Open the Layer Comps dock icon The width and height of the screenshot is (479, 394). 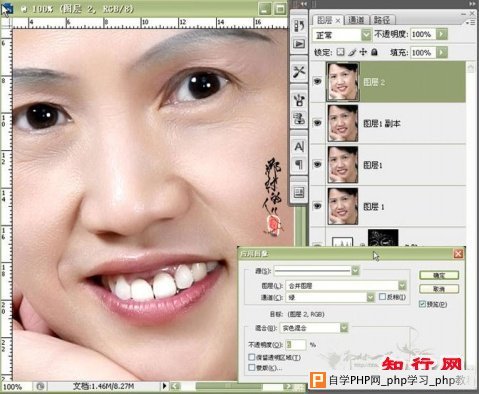(x=299, y=192)
